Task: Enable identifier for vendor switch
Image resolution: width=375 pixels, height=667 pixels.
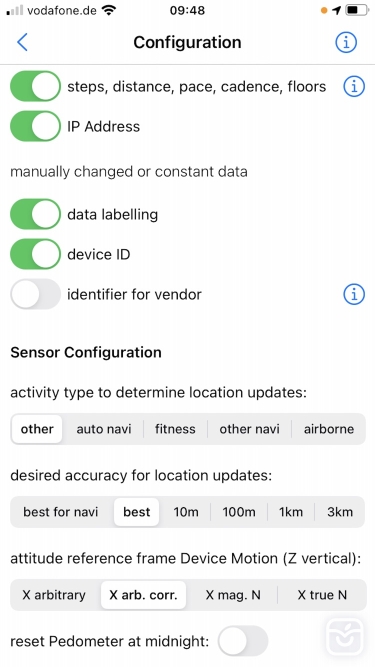Action: pos(36,294)
